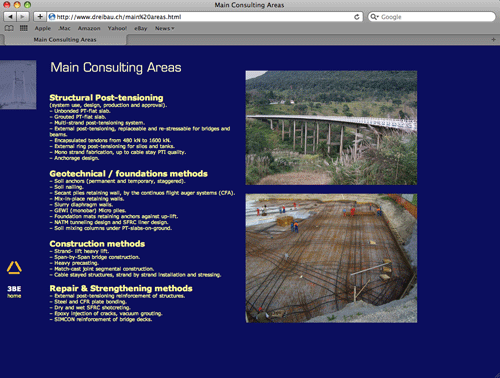Open a new tab with plus icon
The width and height of the screenshot is (500, 378).
pos(493,40)
